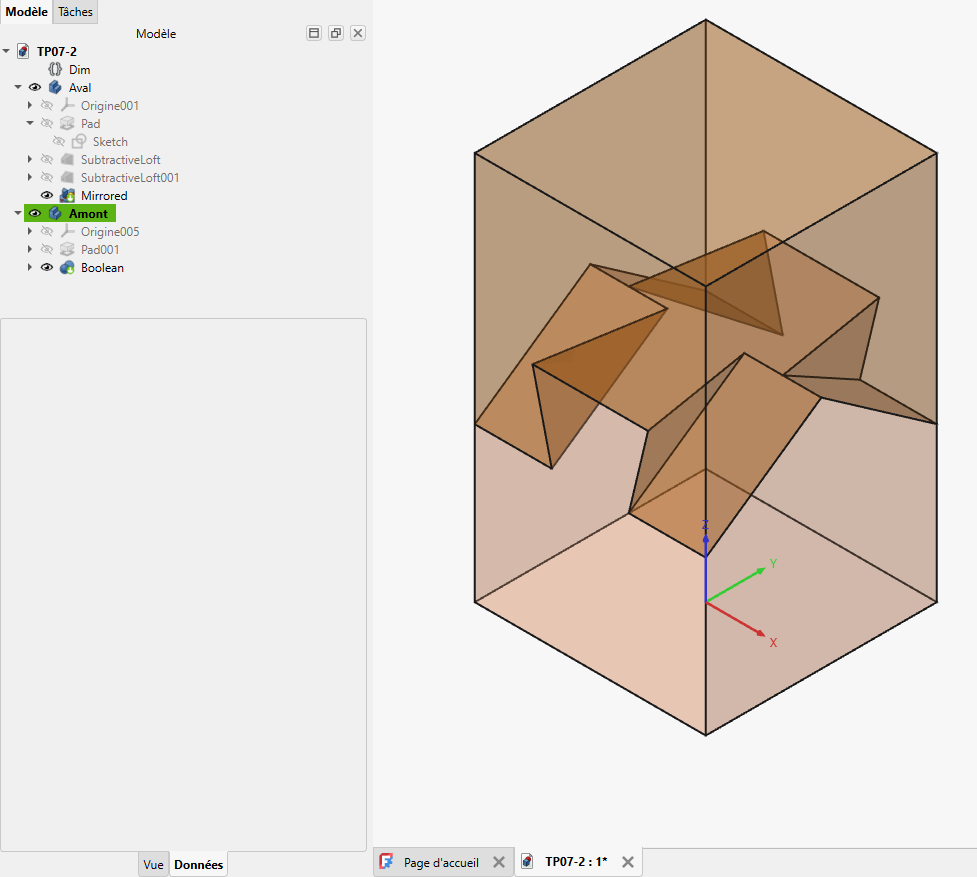Click the SubtractiveLoft feature icon
The width and height of the screenshot is (977, 877).
[67, 159]
